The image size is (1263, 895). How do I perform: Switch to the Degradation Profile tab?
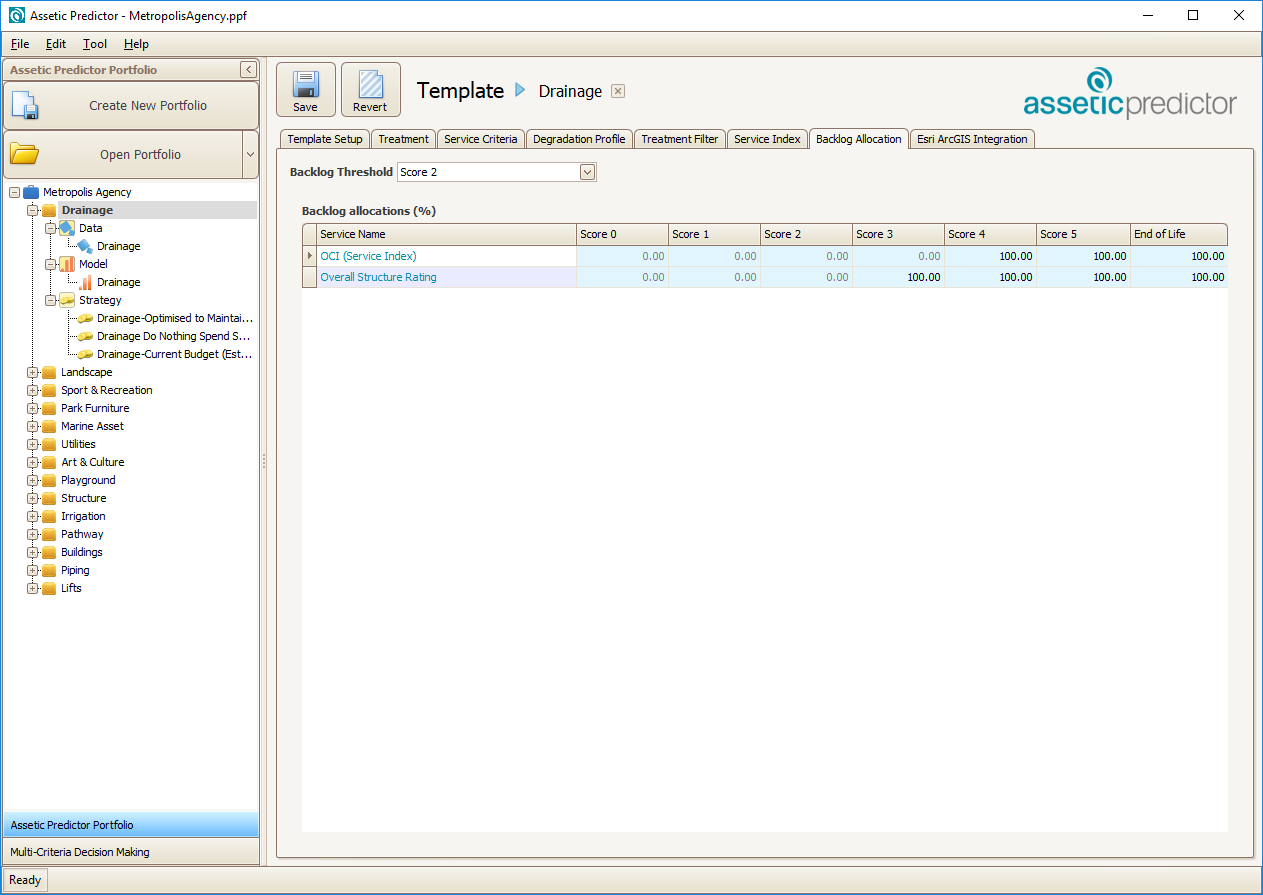coord(579,139)
